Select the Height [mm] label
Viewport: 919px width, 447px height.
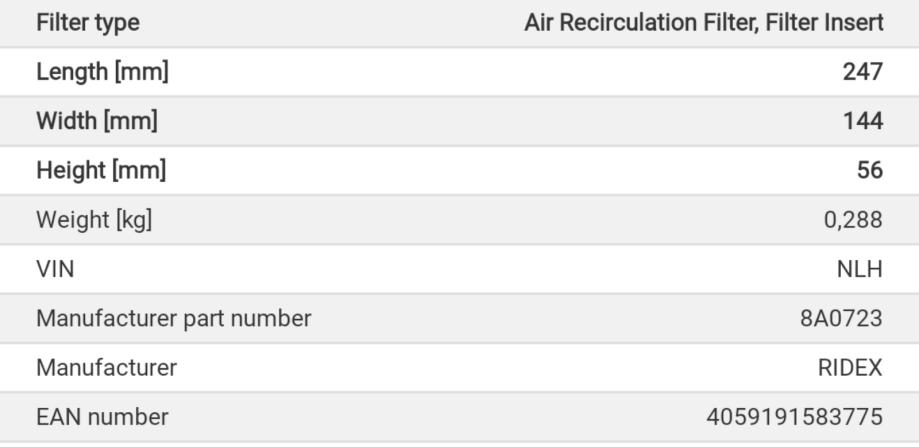pos(101,170)
